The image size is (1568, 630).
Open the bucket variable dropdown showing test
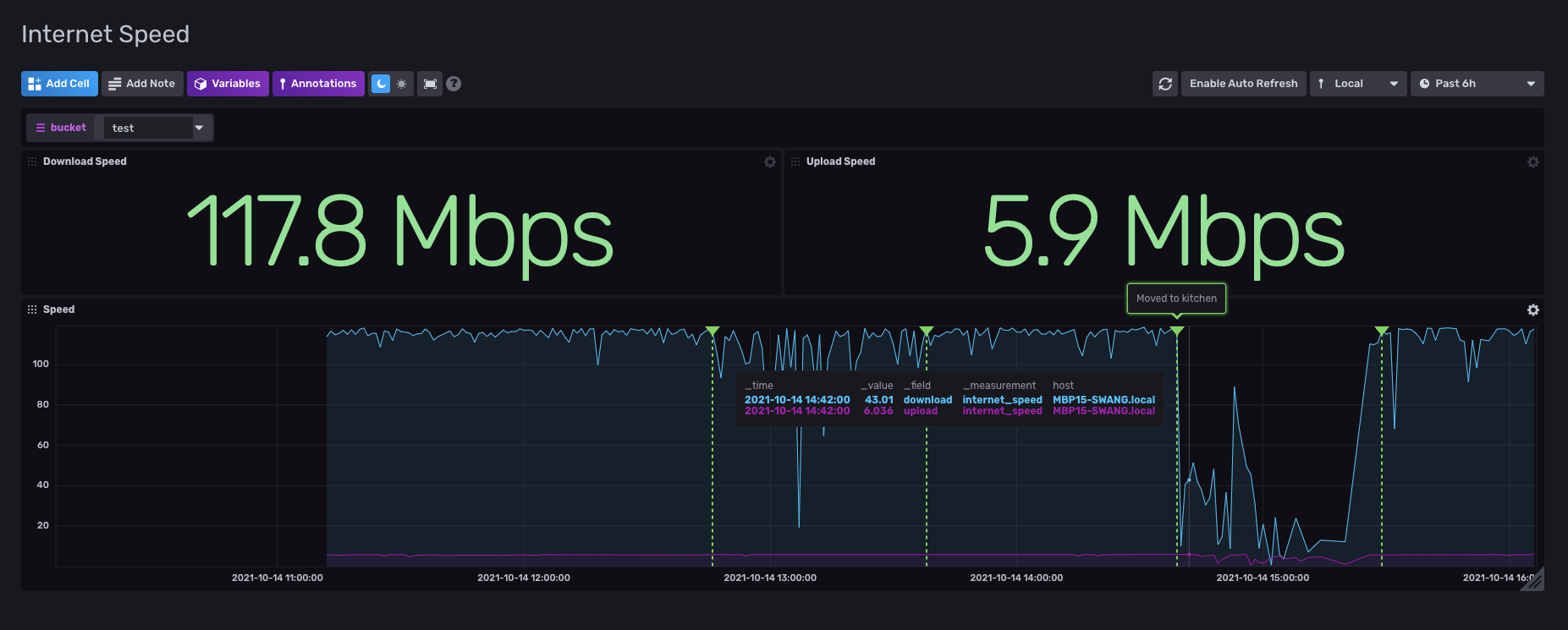pos(157,128)
